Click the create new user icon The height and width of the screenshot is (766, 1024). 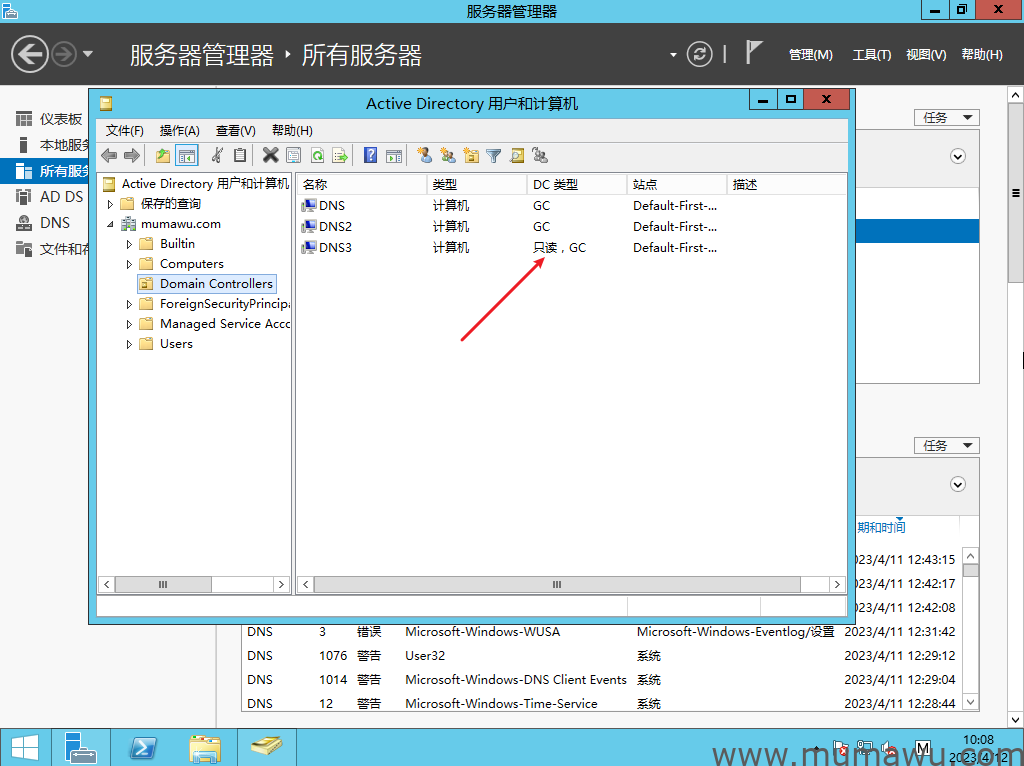[x=424, y=155]
